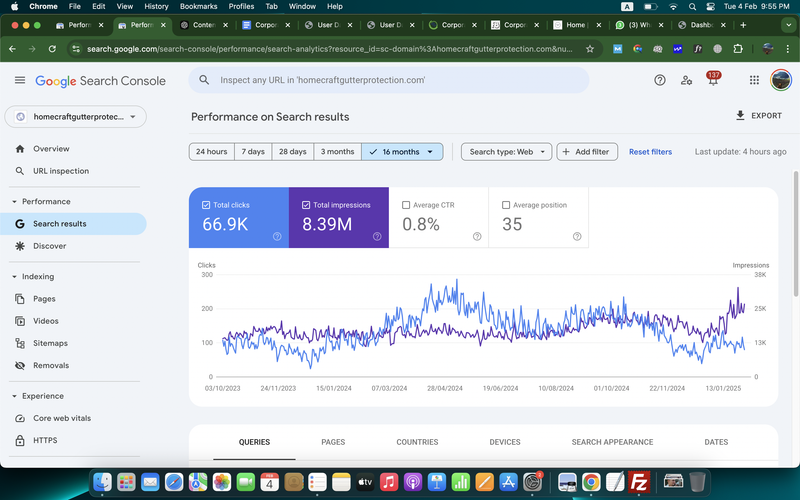Open the 16 months date range dropdown

point(402,152)
